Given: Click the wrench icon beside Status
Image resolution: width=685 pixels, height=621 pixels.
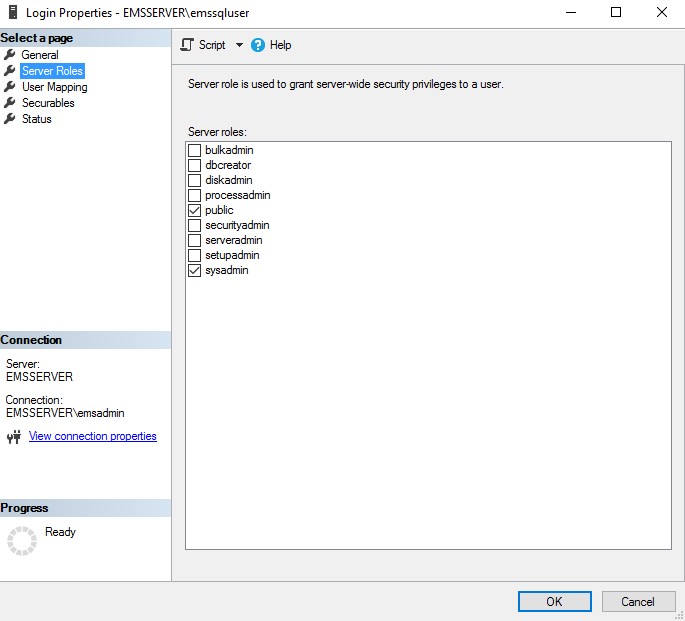Looking at the screenshot, I should (9, 119).
